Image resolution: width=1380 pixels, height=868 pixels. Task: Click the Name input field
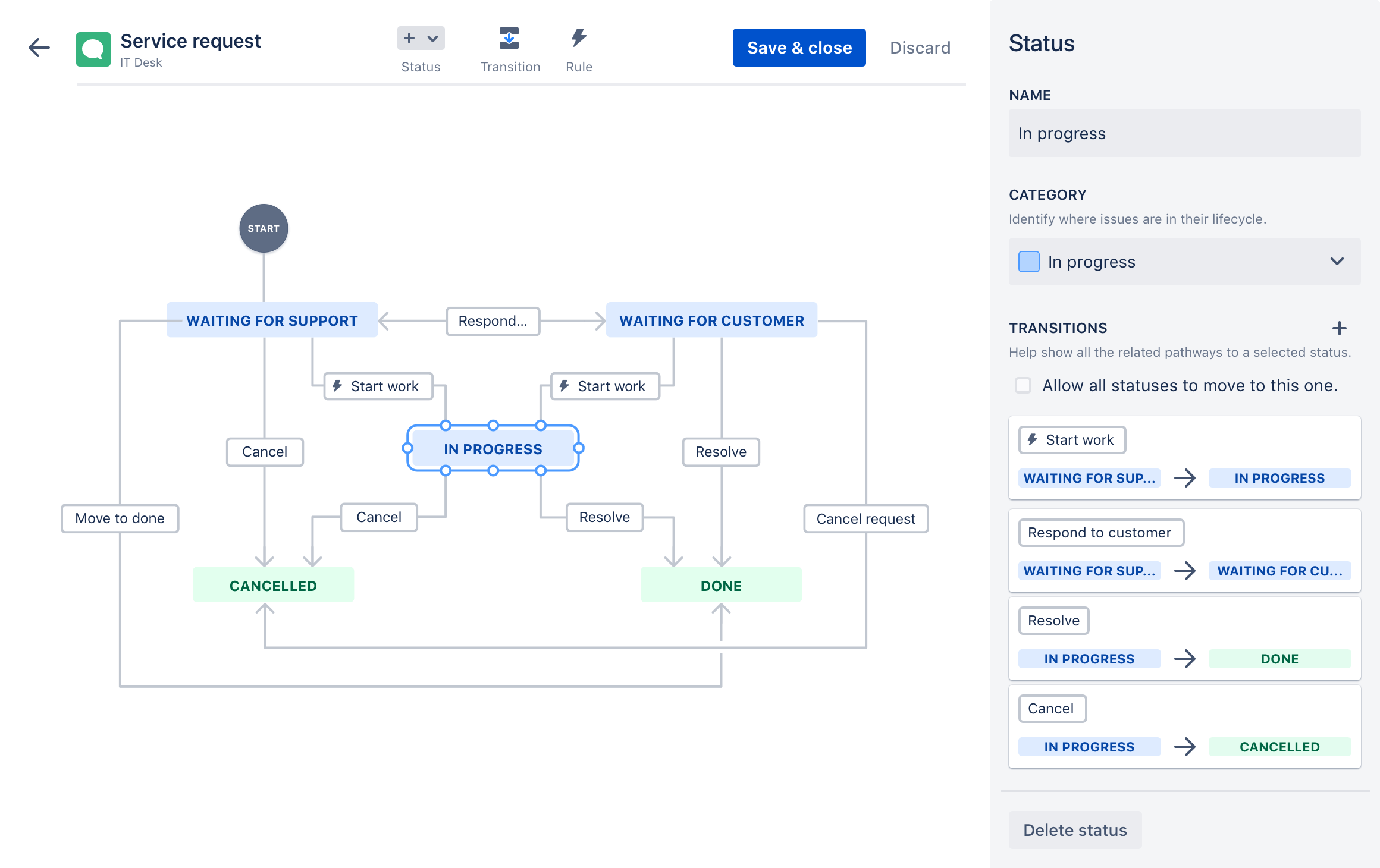click(1184, 133)
